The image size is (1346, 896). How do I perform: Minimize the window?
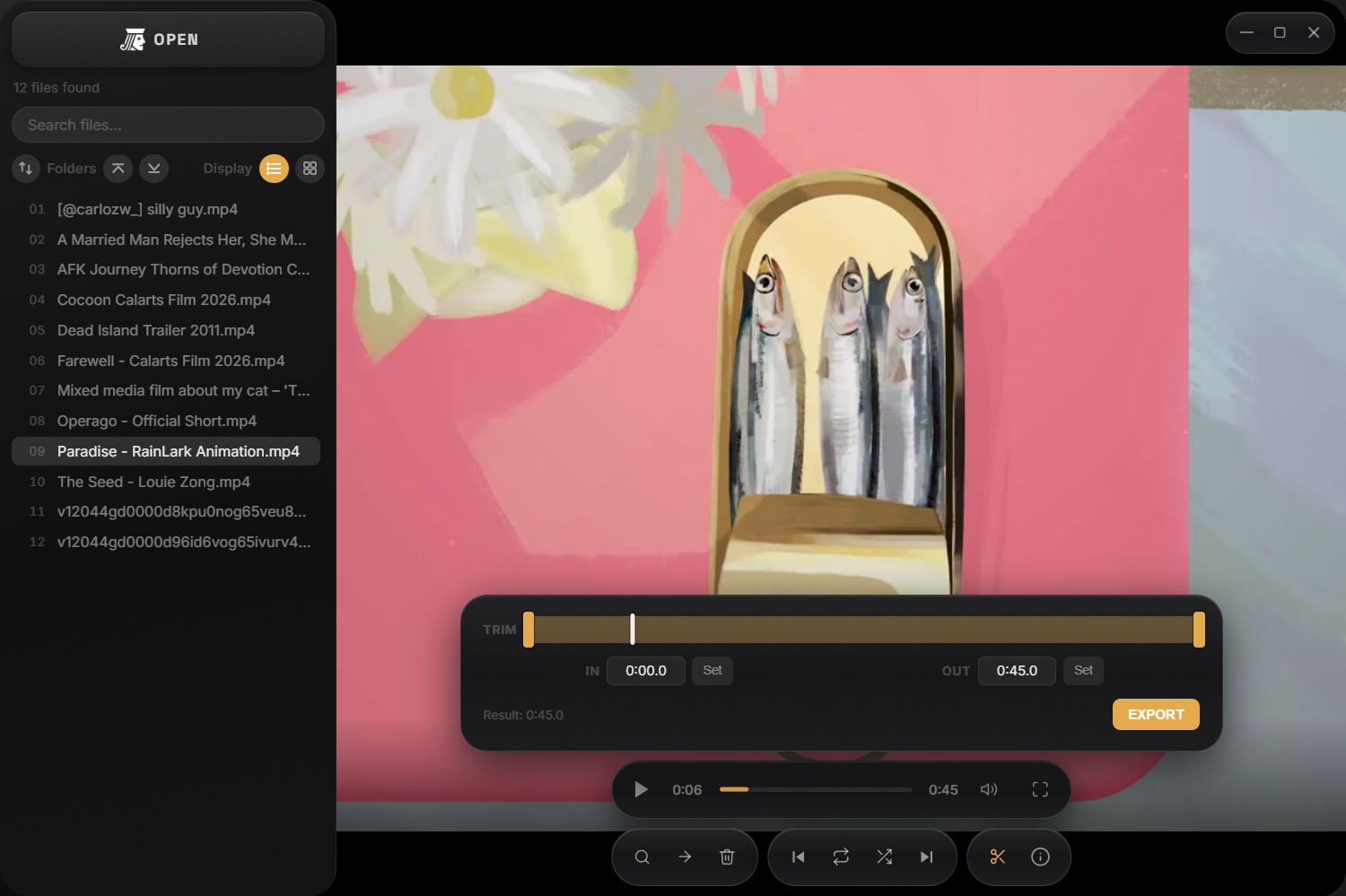1246,32
